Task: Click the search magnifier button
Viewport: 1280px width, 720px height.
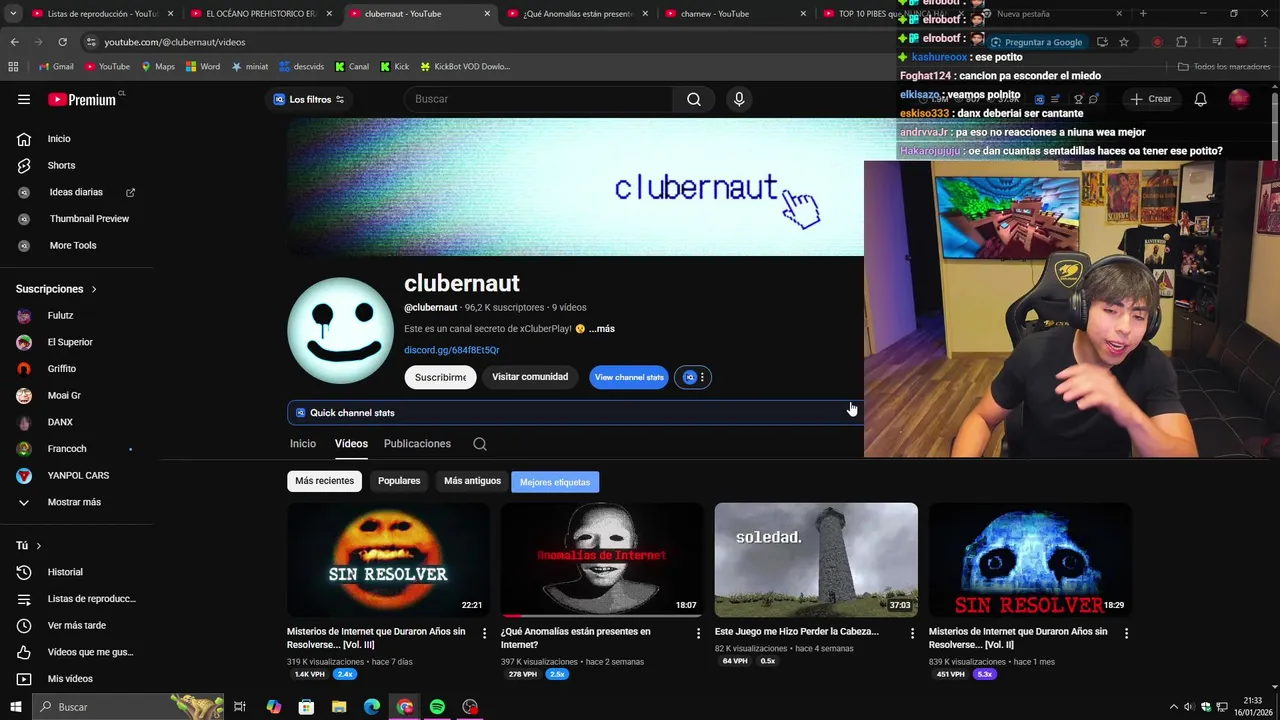Action: point(693,99)
